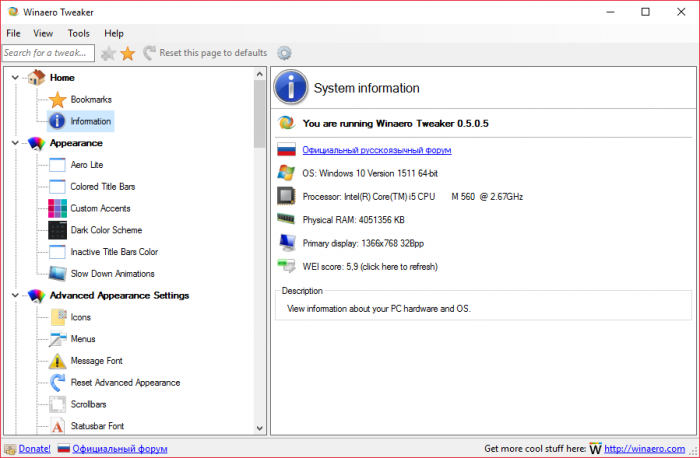700x458 pixels.
Task: Click Reset this page to defaults
Action: click(x=205, y=53)
